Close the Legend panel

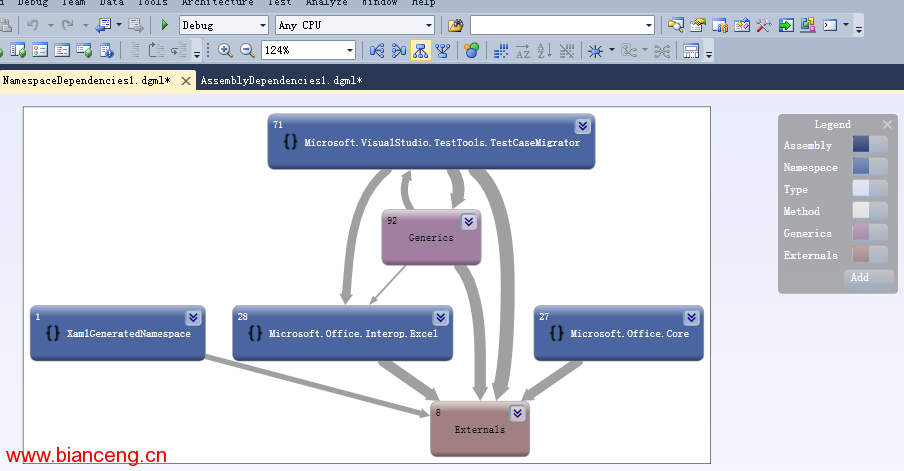pyautogui.click(x=887, y=125)
